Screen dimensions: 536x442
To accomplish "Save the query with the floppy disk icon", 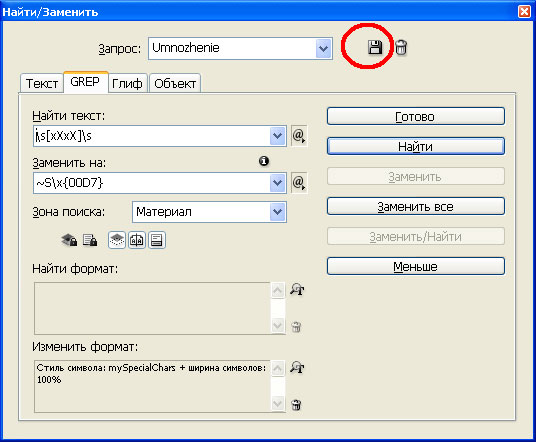I will point(375,47).
